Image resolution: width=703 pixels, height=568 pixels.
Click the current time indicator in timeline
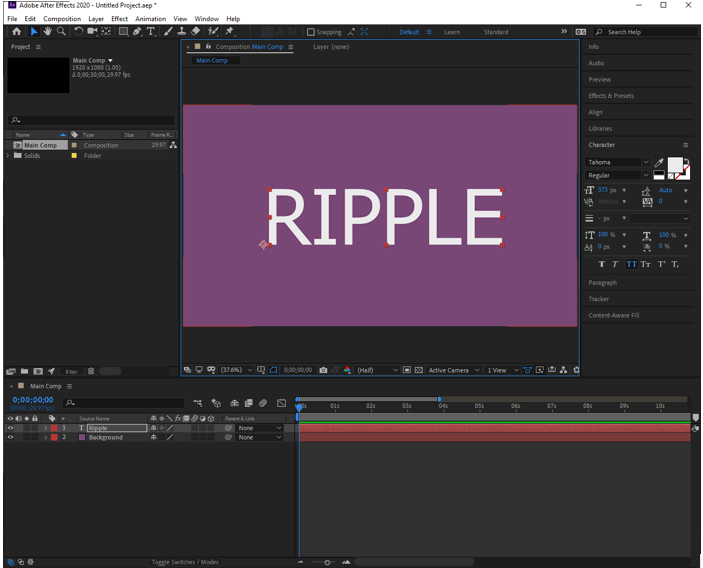point(299,406)
